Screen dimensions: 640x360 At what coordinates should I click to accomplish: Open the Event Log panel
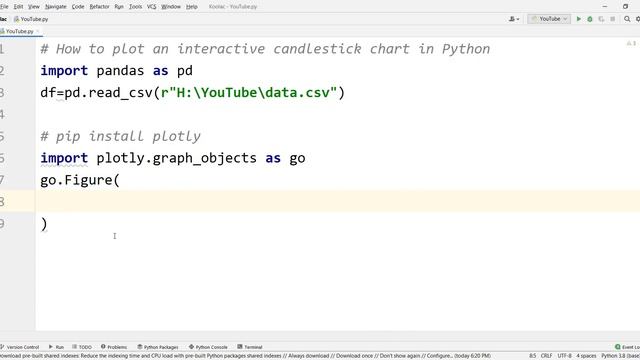pos(628,347)
